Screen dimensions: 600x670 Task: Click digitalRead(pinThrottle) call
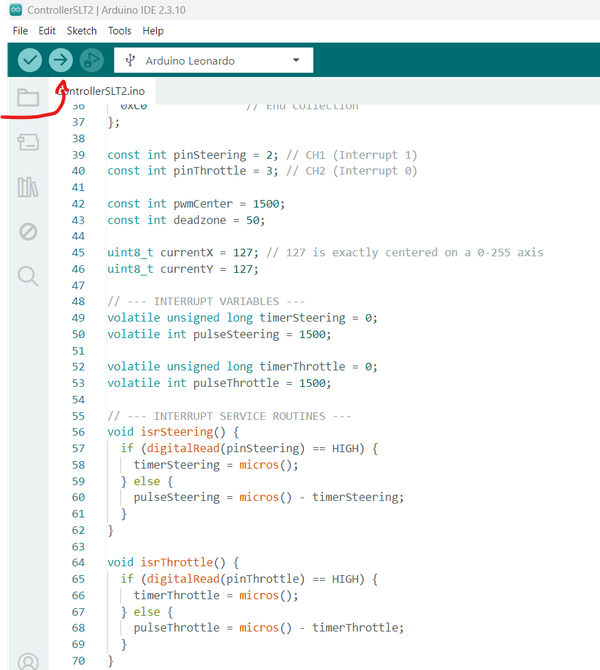click(226, 579)
